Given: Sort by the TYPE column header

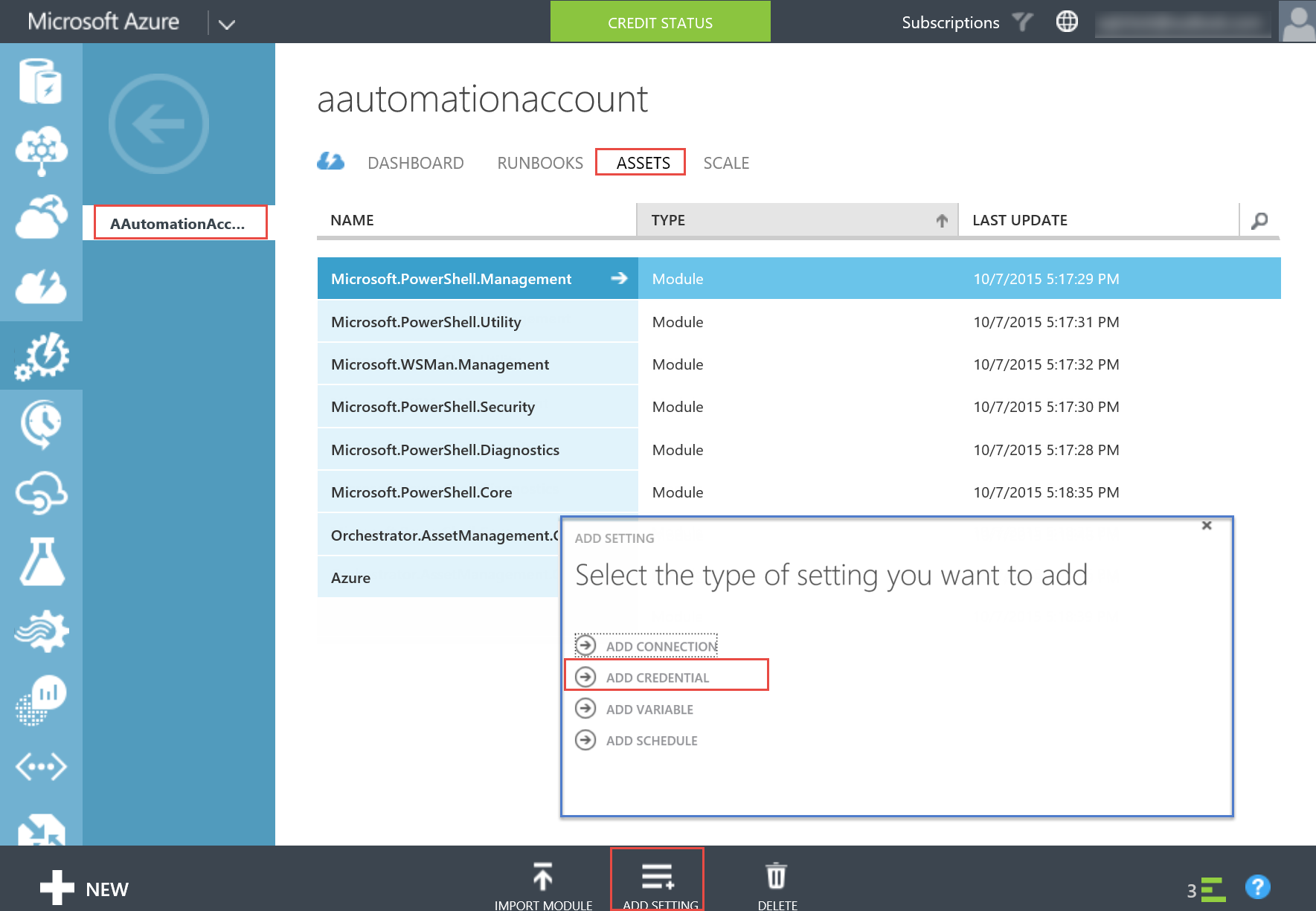Looking at the screenshot, I should tap(797, 220).
